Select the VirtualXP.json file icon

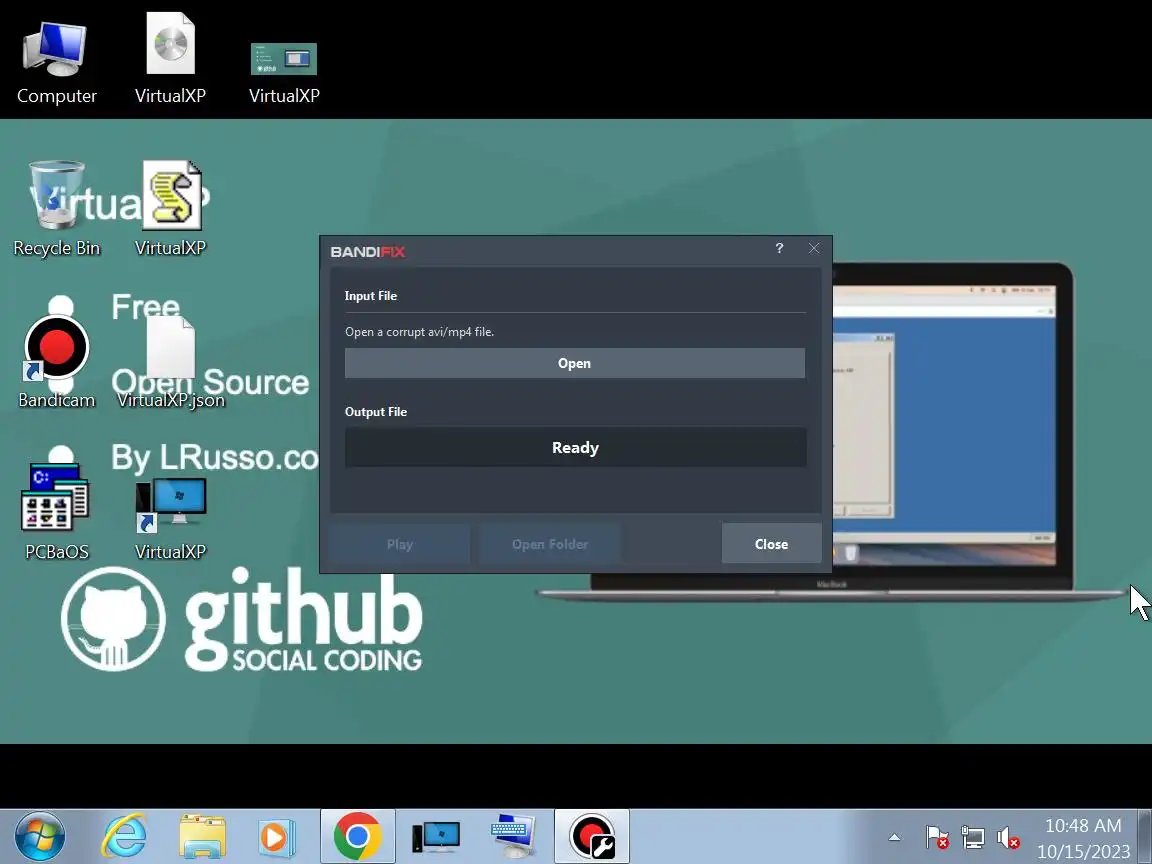pyautogui.click(x=170, y=363)
